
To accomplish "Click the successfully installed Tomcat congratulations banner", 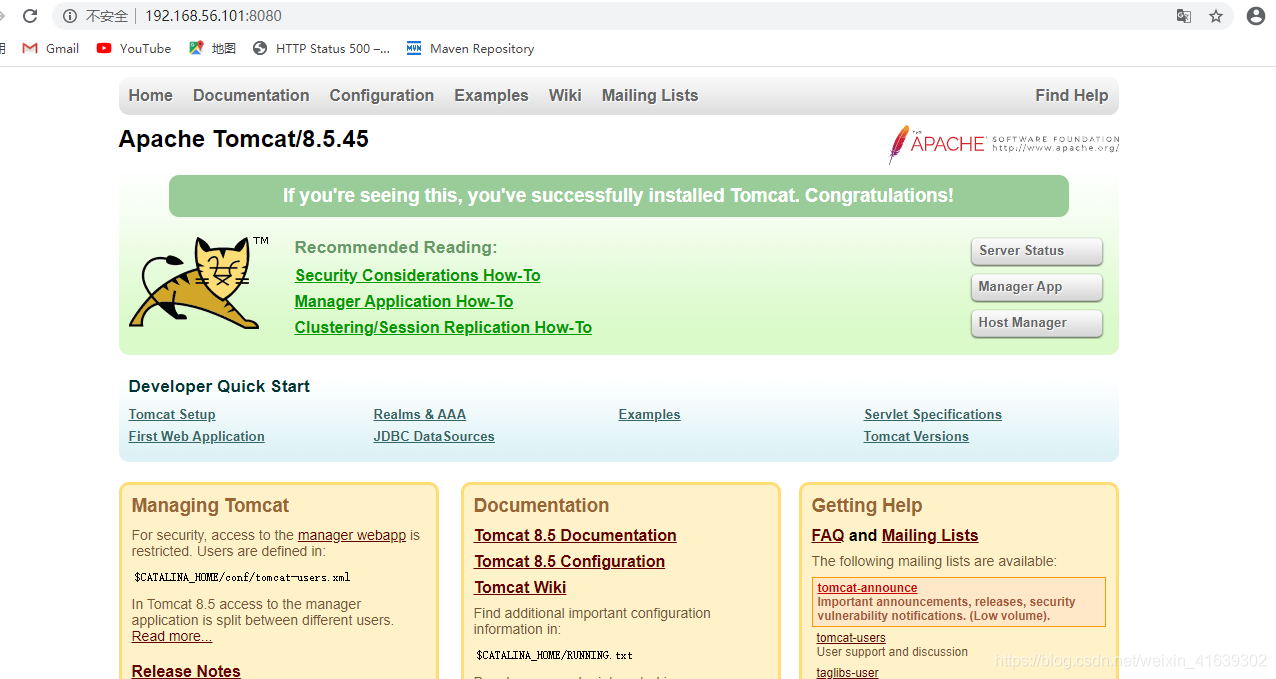I will pos(618,196).
